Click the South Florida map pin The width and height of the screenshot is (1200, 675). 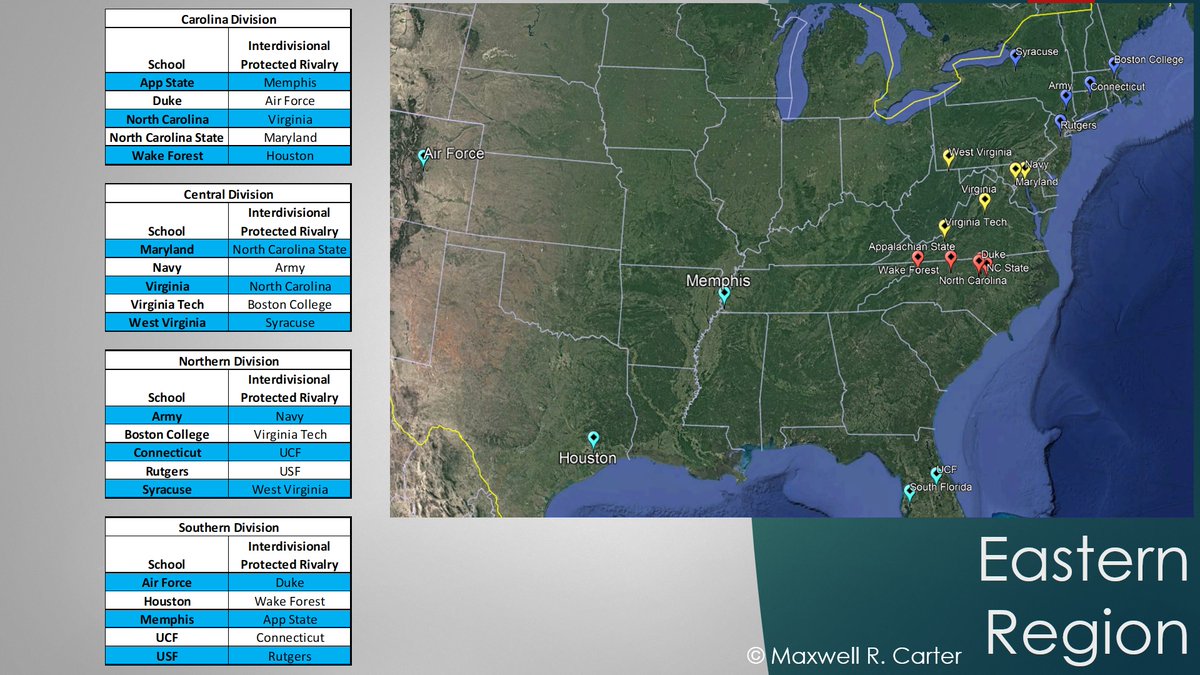(909, 492)
